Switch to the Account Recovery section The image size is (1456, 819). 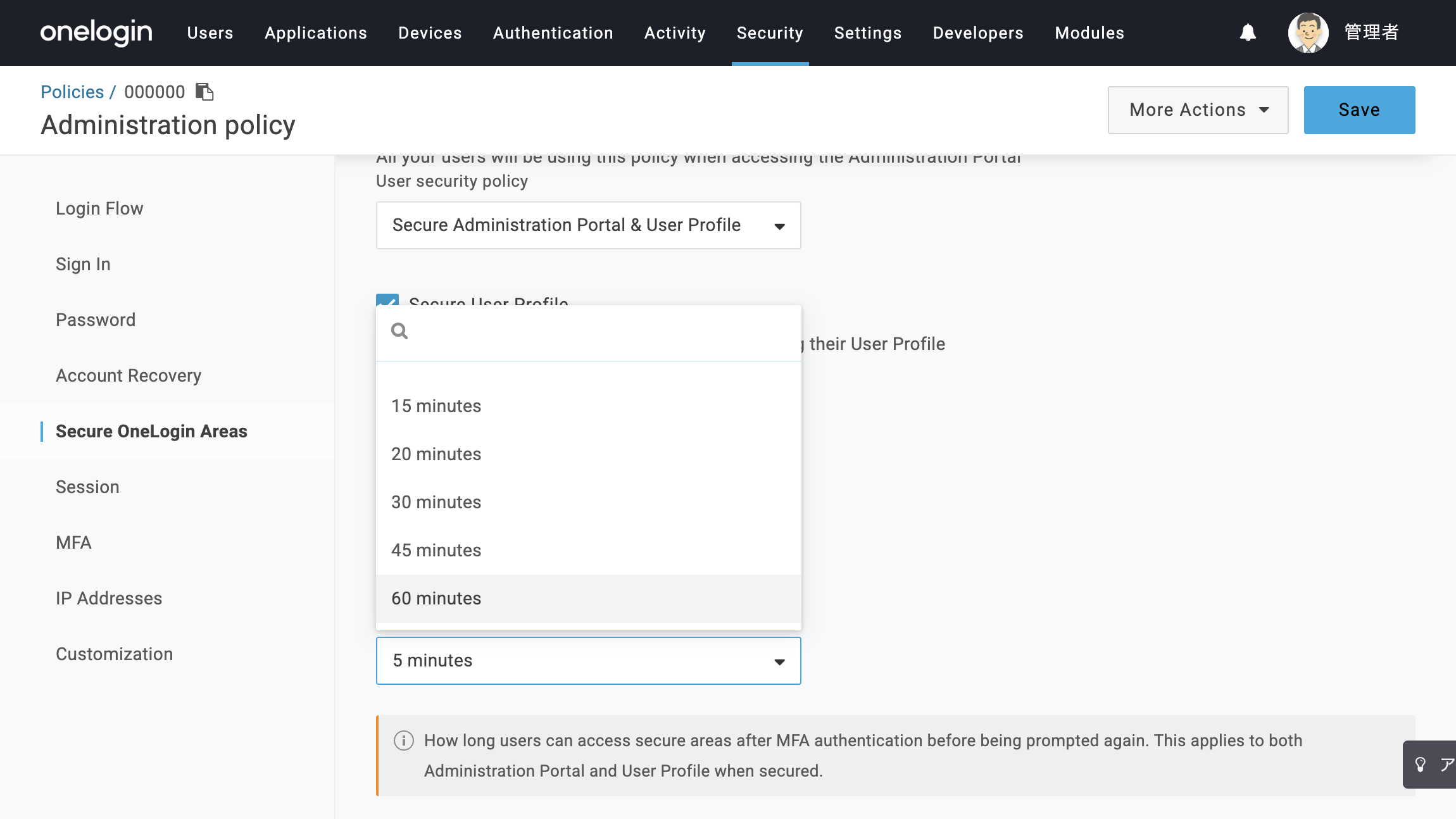129,376
